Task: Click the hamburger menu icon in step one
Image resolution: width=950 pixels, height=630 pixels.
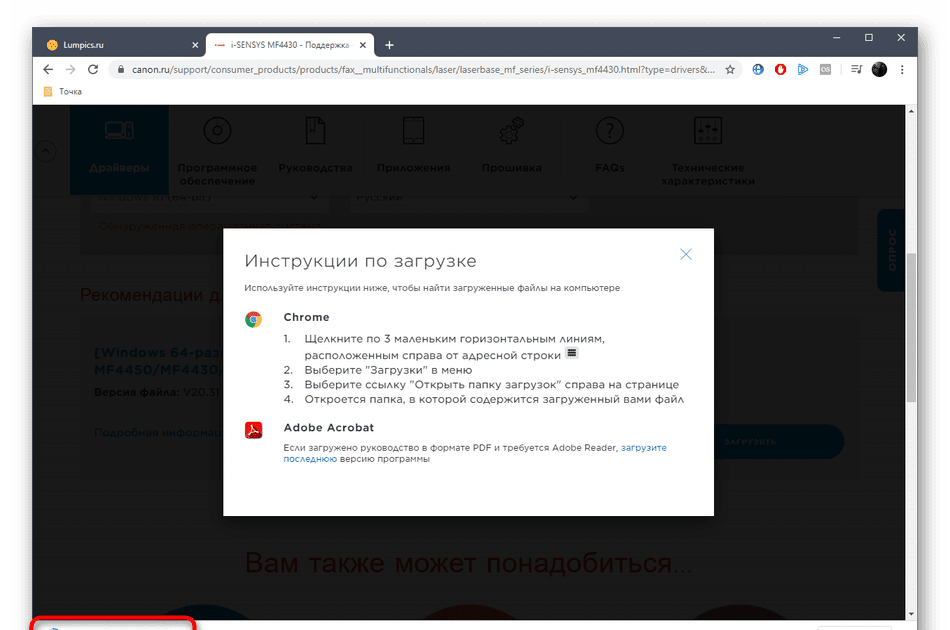Action: point(572,353)
